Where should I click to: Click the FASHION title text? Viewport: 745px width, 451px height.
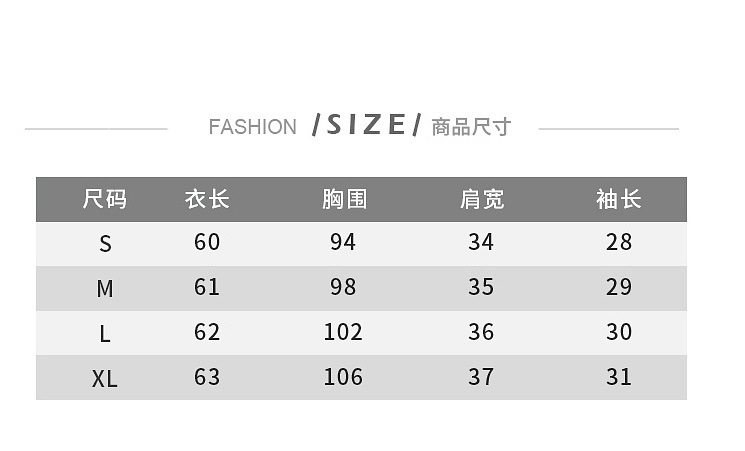pos(252,127)
